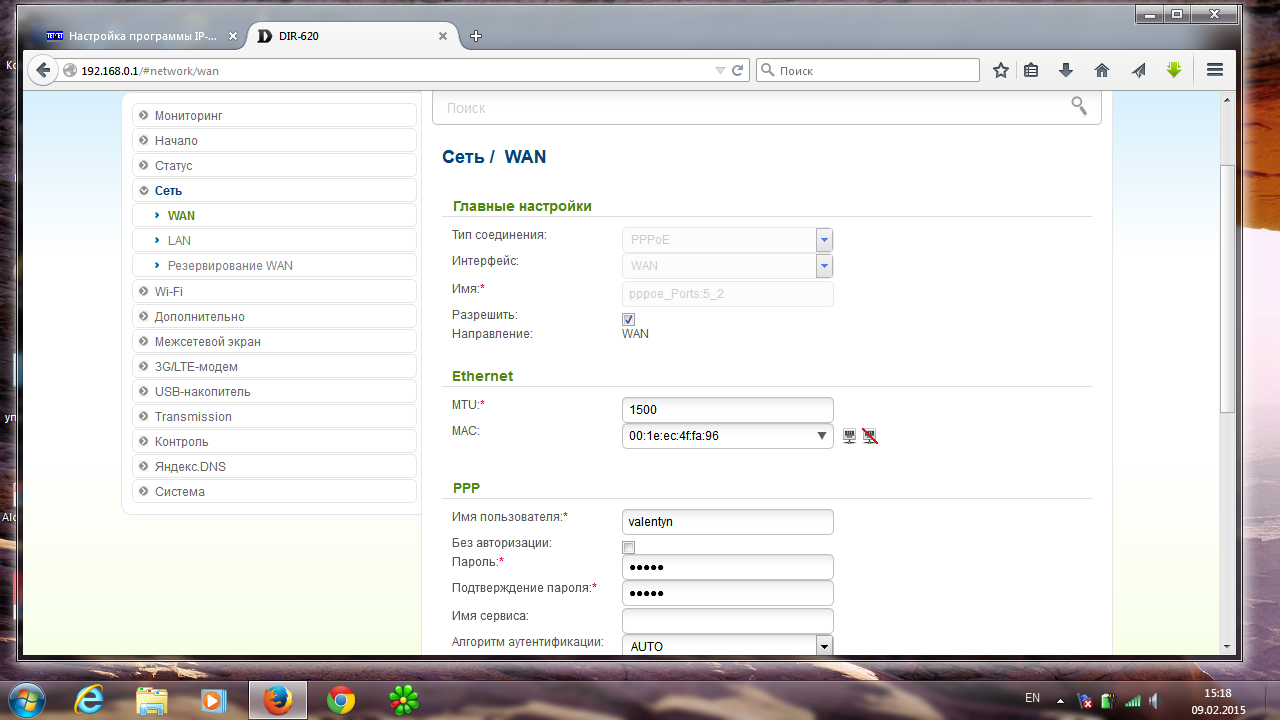Click the Firefox 'Поиск' search field
This screenshot has width=1280, height=720.
[868, 70]
